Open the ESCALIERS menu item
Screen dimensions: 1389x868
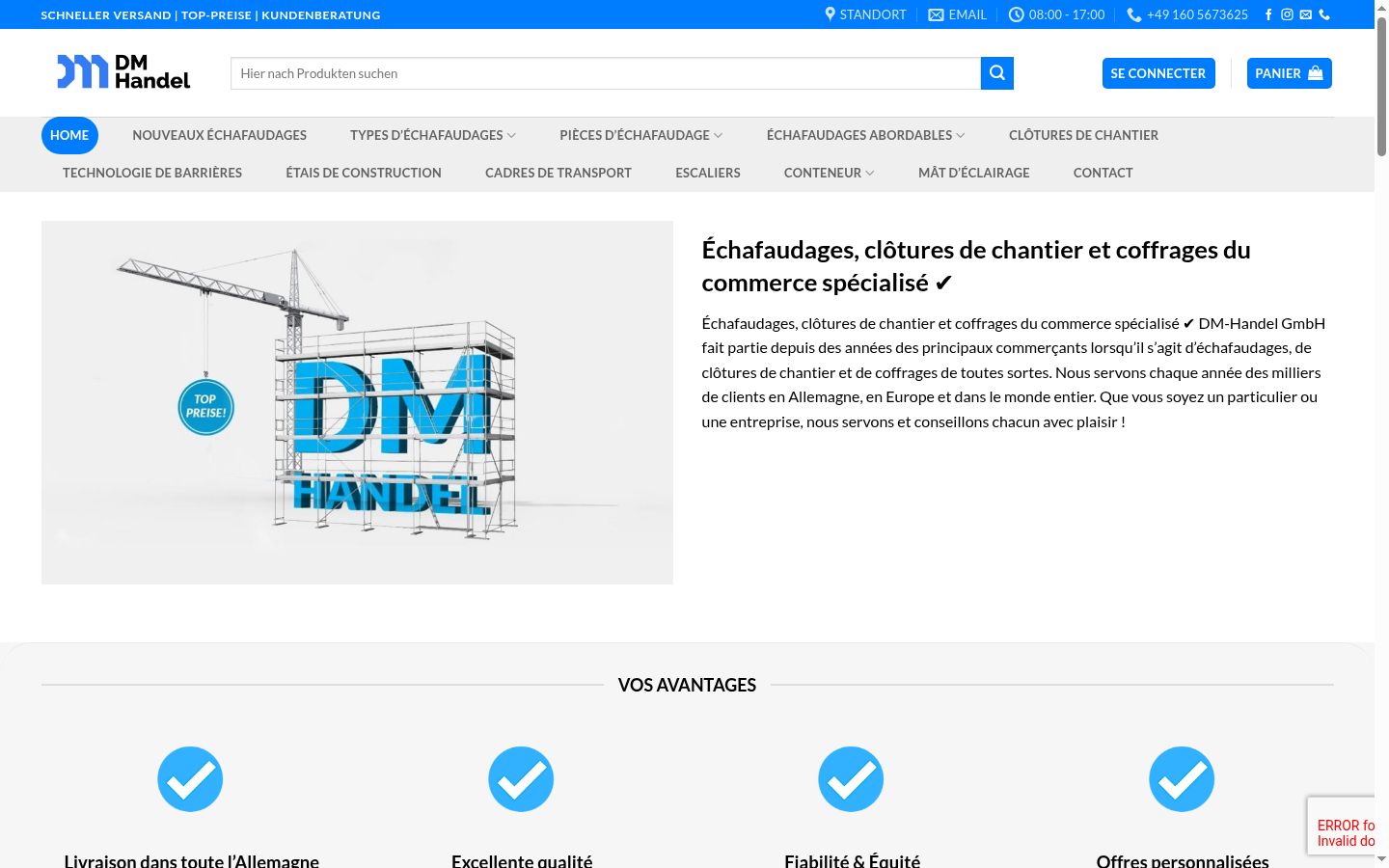[708, 173]
